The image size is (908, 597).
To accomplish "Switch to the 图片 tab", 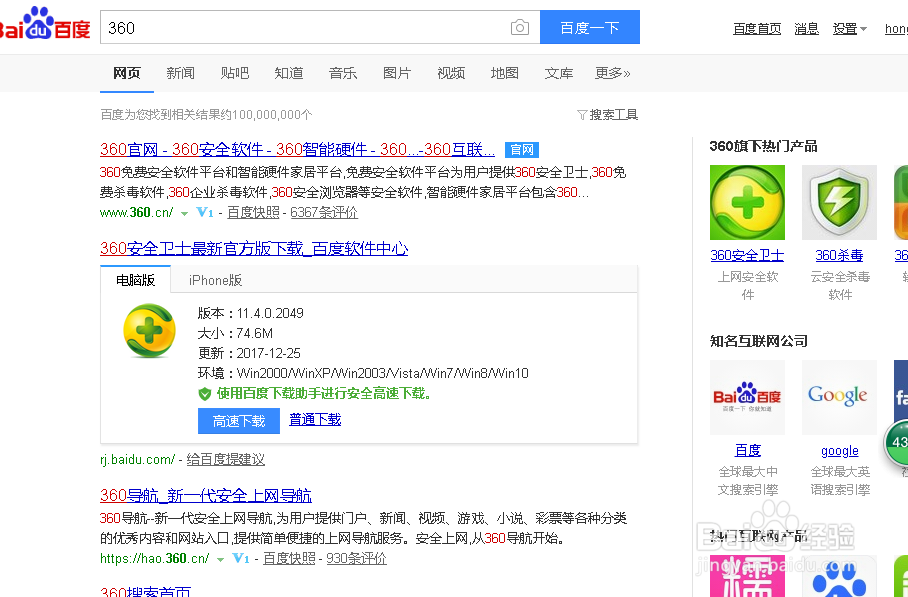I will [397, 73].
